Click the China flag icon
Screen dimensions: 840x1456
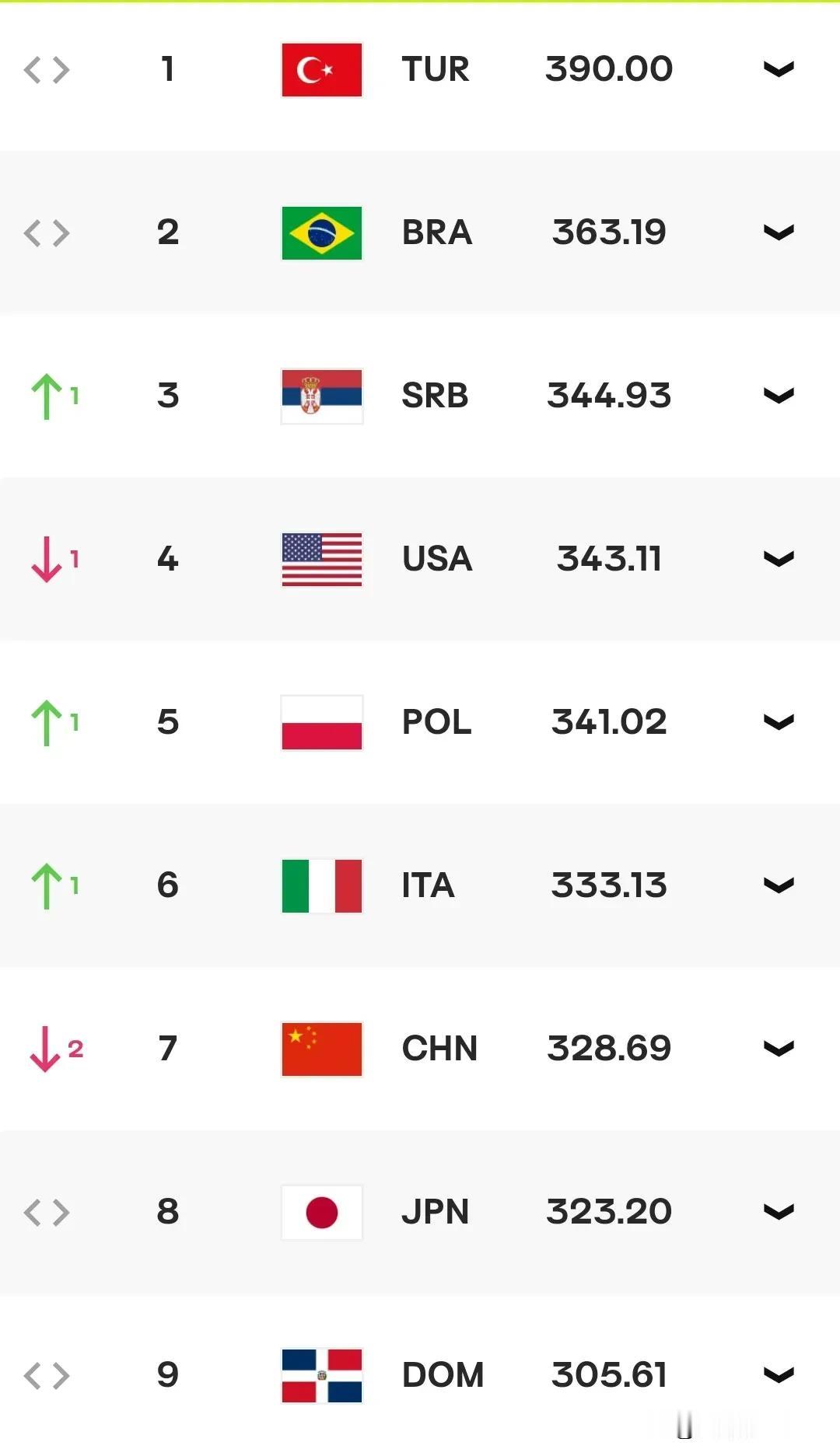click(321, 1049)
